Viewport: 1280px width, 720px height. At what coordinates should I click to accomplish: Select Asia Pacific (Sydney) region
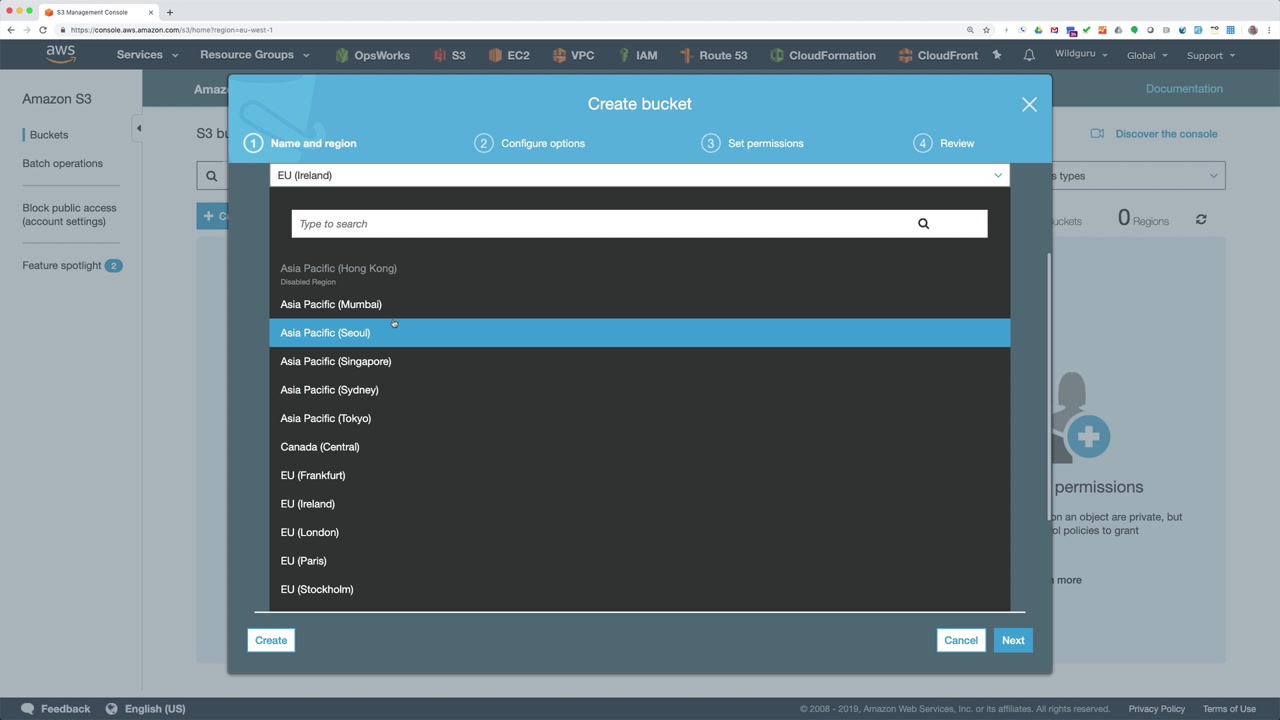[639, 390]
